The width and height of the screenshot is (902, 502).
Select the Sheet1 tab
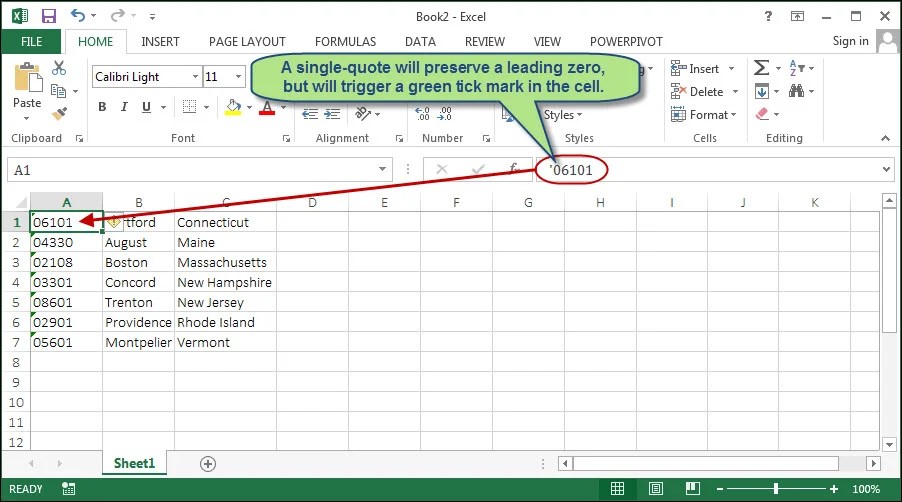pyautogui.click(x=134, y=463)
